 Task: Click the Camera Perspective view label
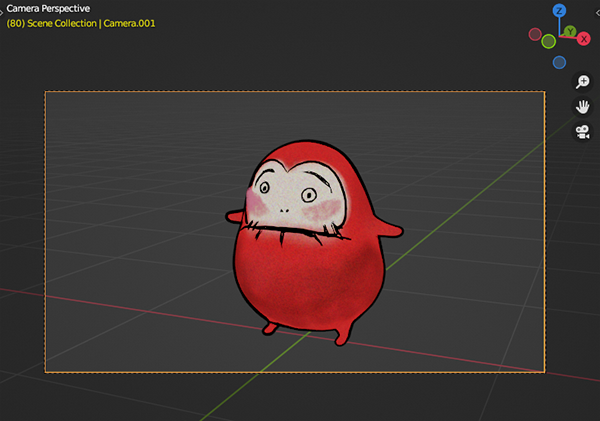pos(48,8)
